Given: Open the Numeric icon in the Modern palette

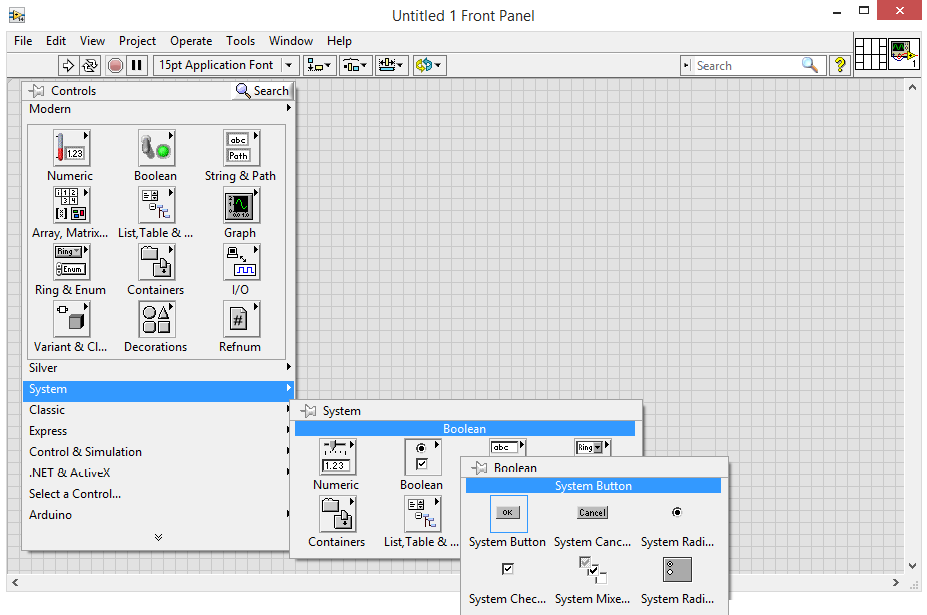Looking at the screenshot, I should click(71, 148).
